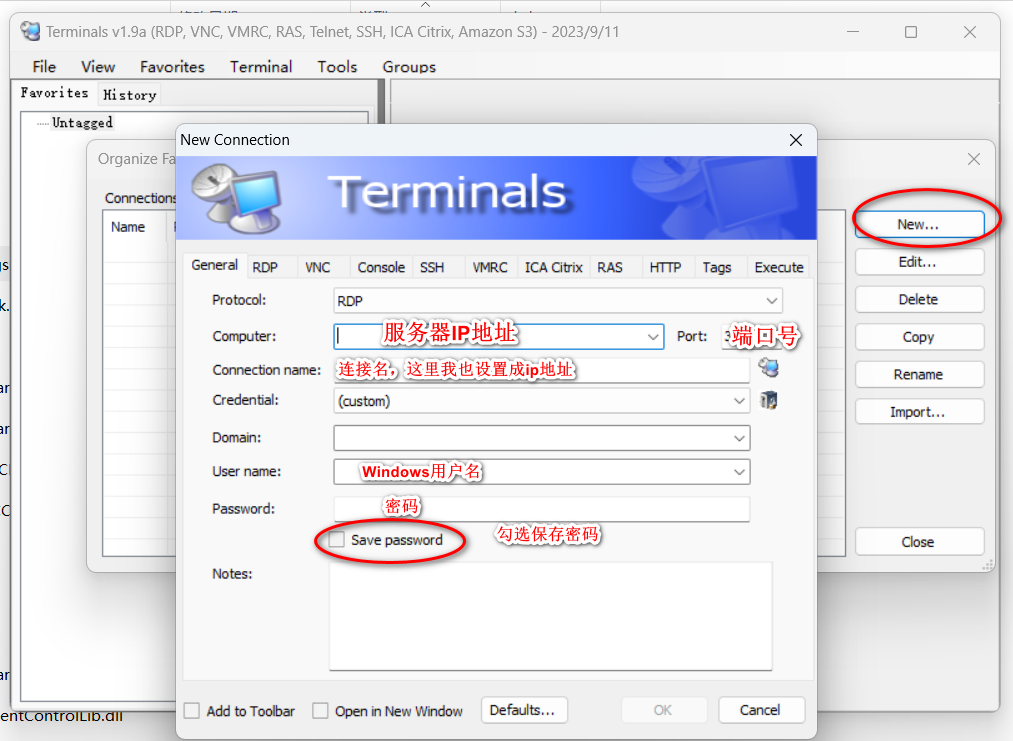Screen dimensions: 1013x741
Task: Select the Favorites panel tab
Action: click(x=54, y=92)
